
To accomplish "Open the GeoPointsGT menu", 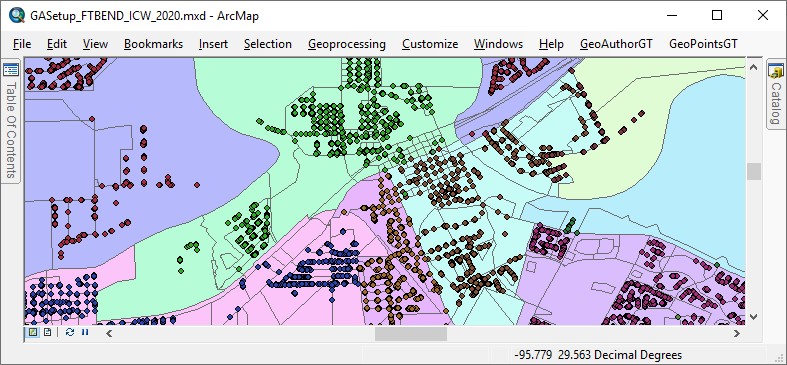I will pyautogui.click(x=703, y=44).
